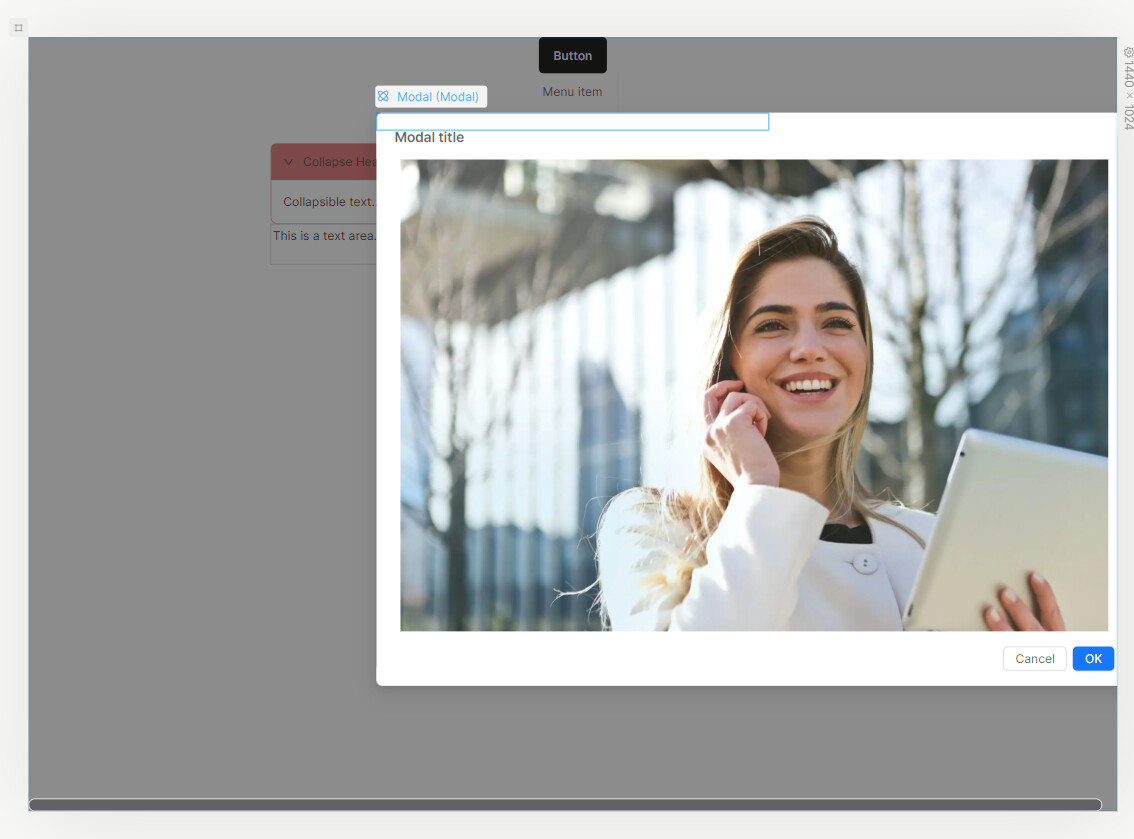Select the Modal (Modal) component label

(x=438, y=97)
